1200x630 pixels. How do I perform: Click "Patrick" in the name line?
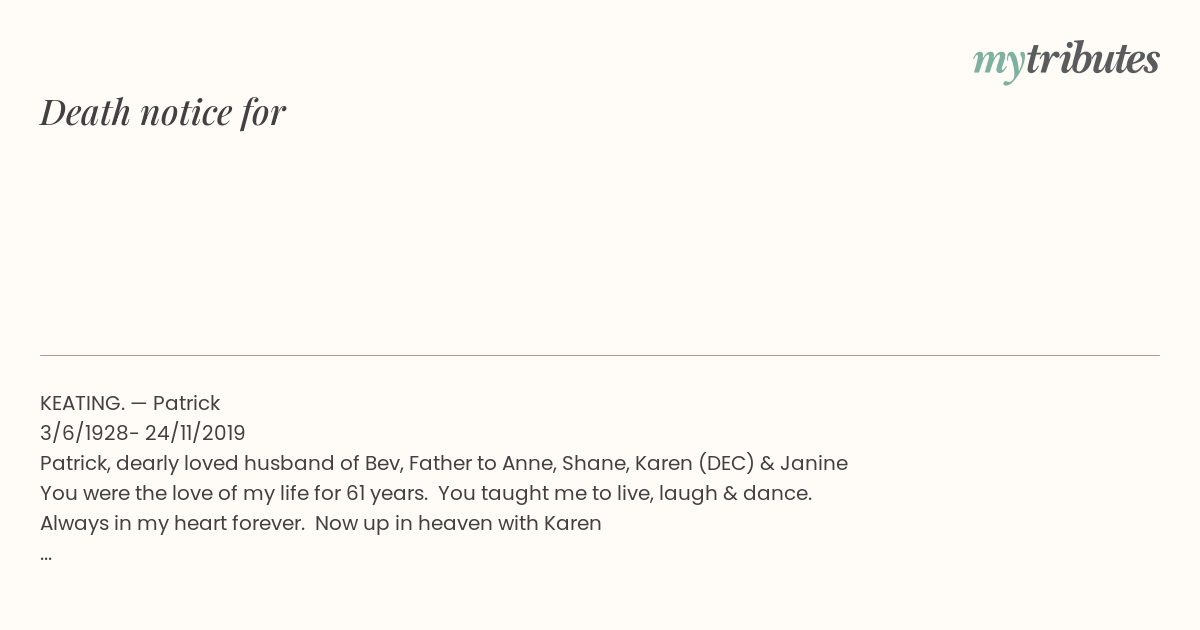coord(186,403)
